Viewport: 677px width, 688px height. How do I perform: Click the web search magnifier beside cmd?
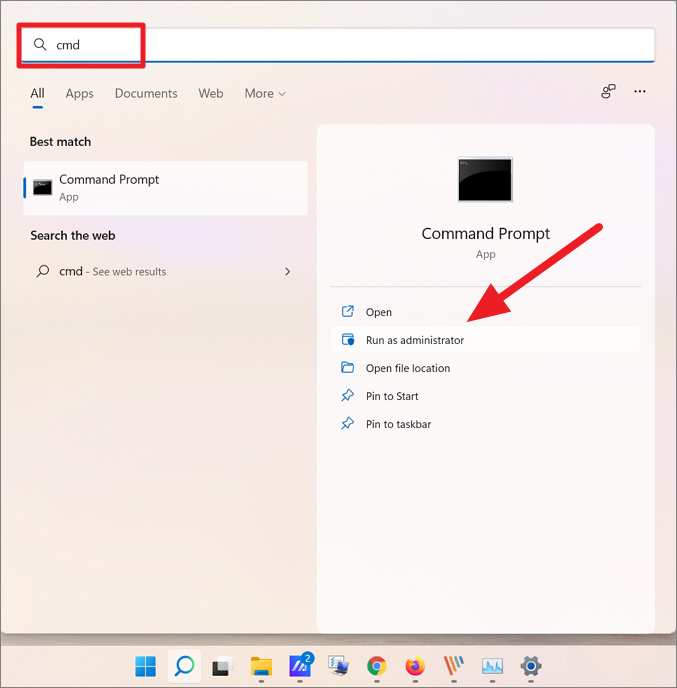43,271
